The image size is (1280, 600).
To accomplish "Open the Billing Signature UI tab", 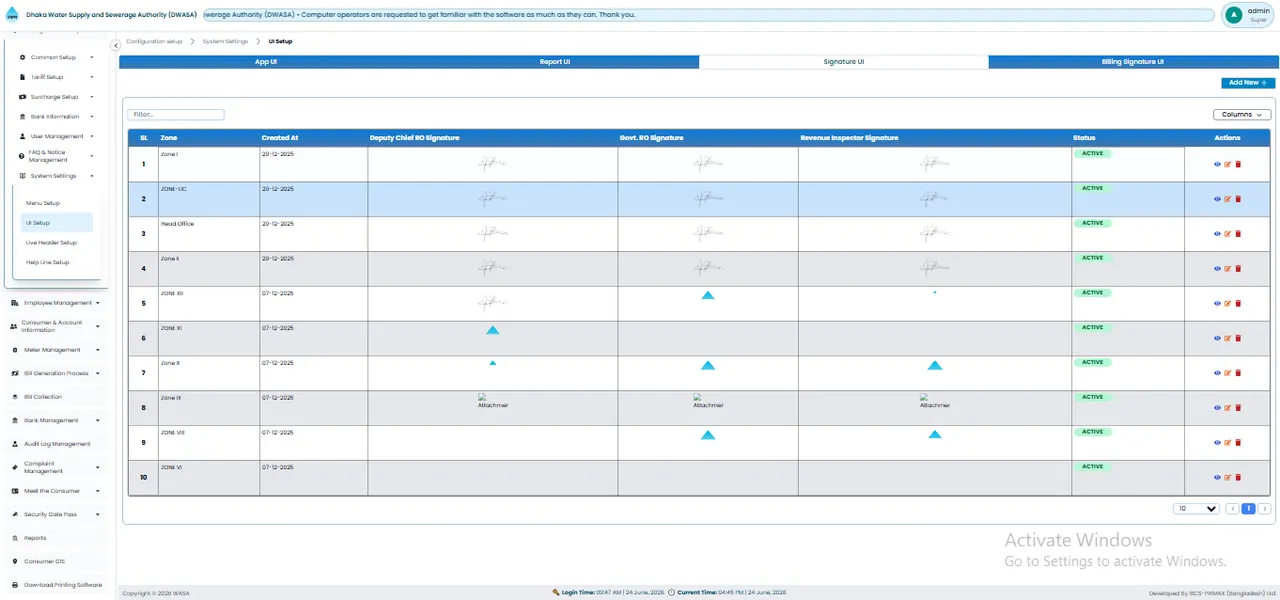I will pyautogui.click(x=1132, y=62).
